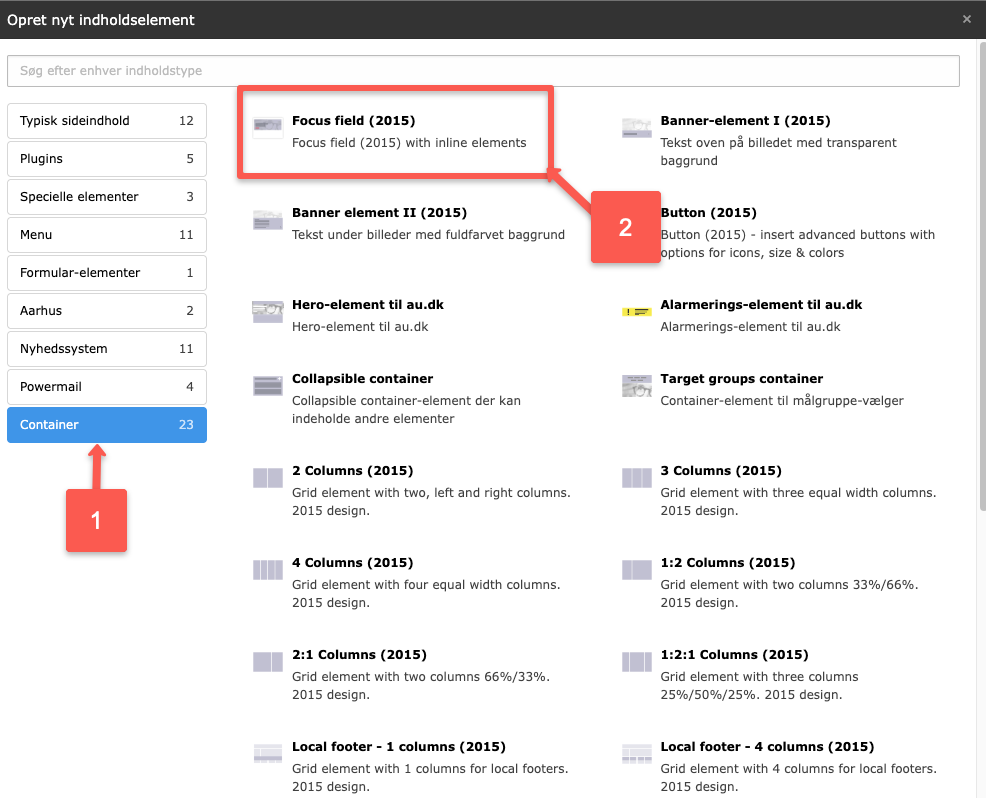Choose the 2 Columns (2015) grid icon

(x=267, y=478)
